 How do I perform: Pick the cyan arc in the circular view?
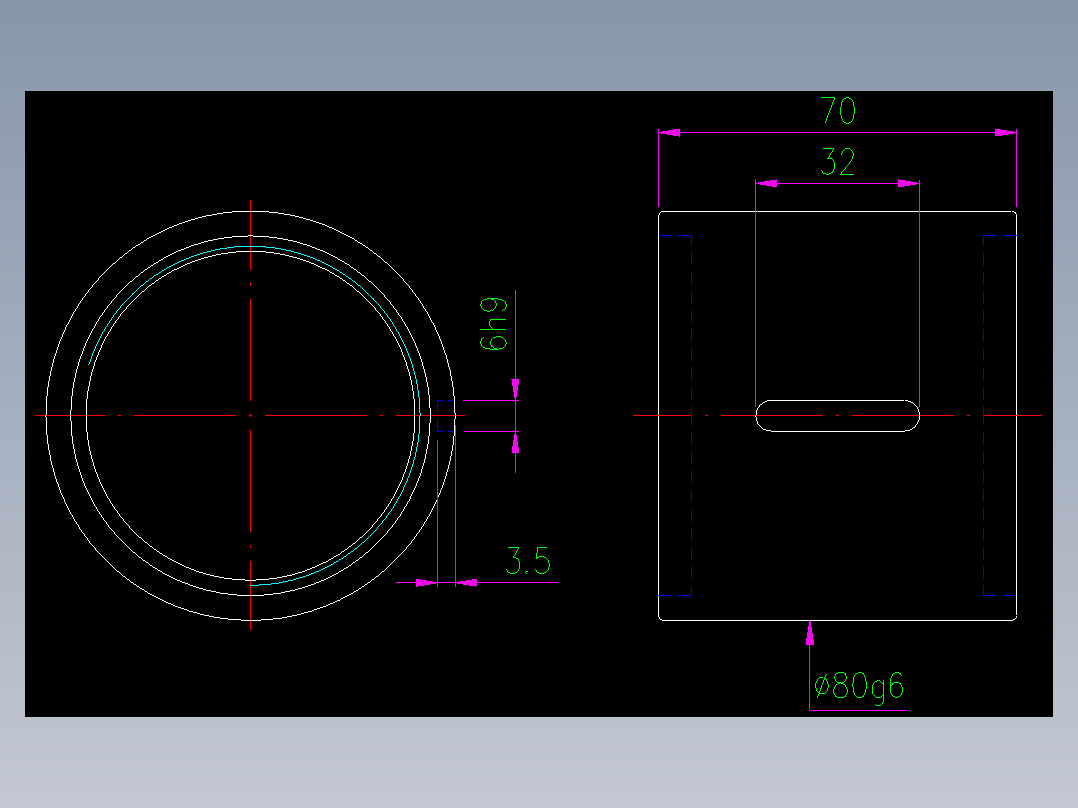254,415
